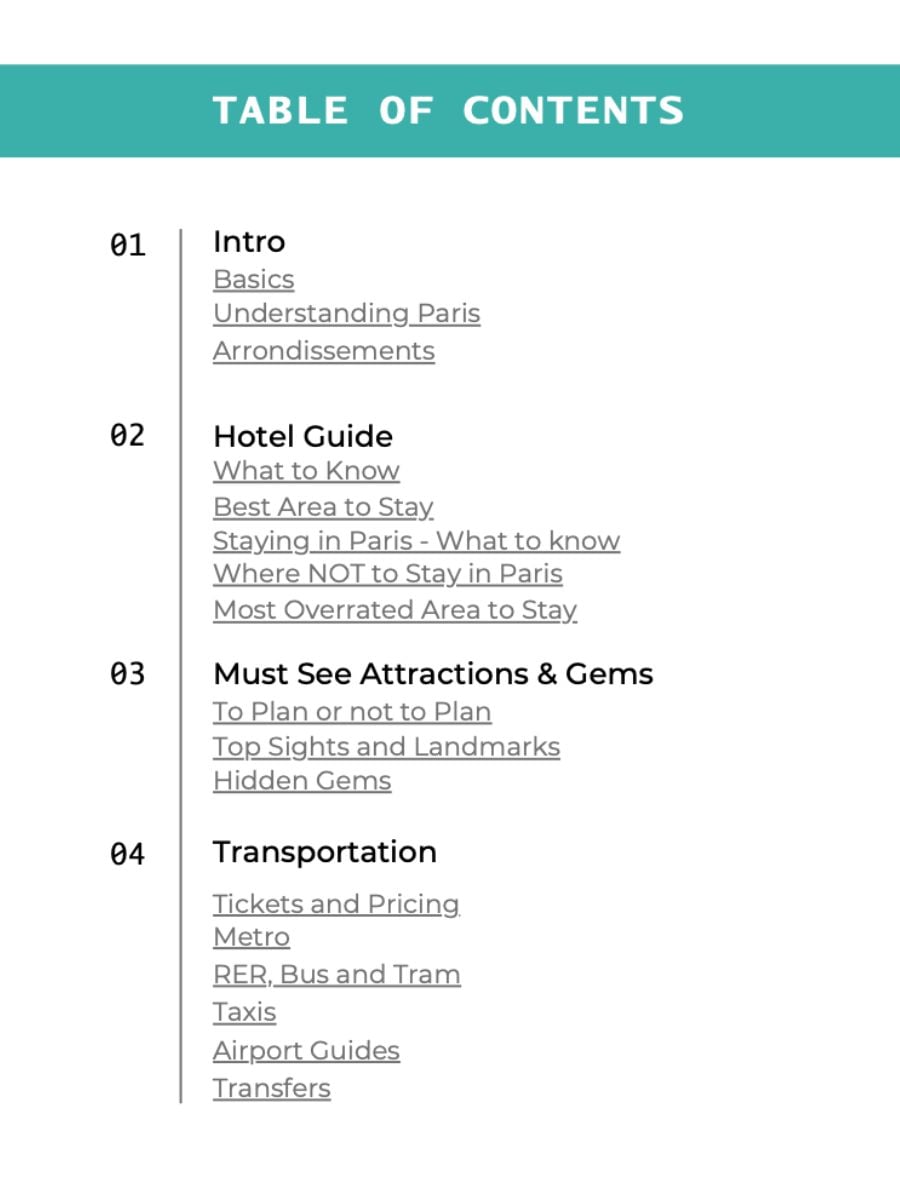Open the Taxis link

pos(244,1012)
